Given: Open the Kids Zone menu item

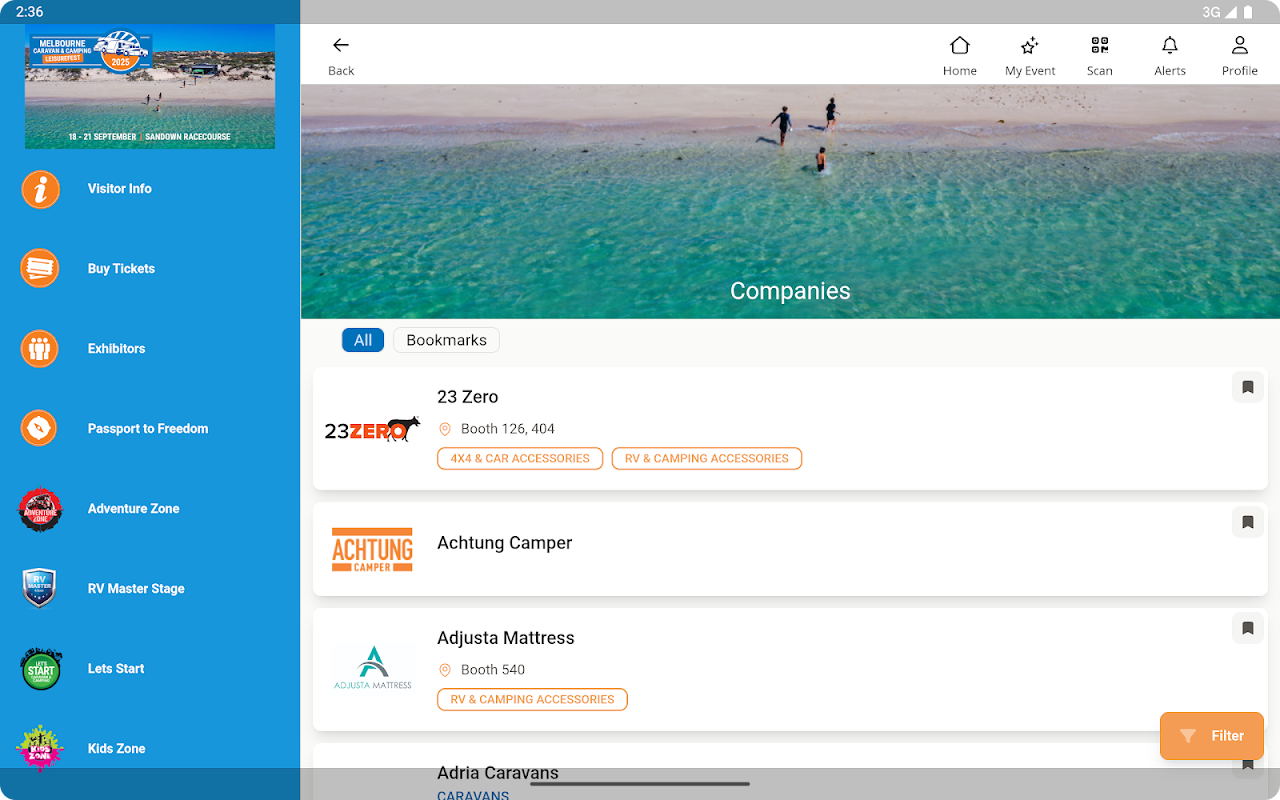Looking at the screenshot, I should tap(150, 748).
